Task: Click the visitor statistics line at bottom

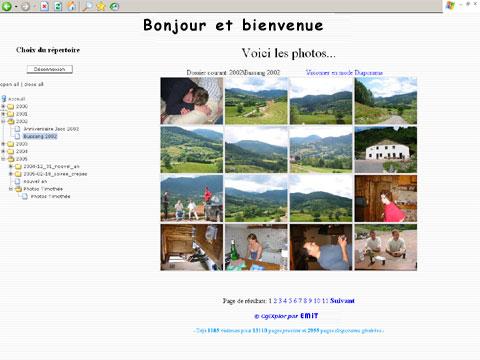Action: (289, 331)
